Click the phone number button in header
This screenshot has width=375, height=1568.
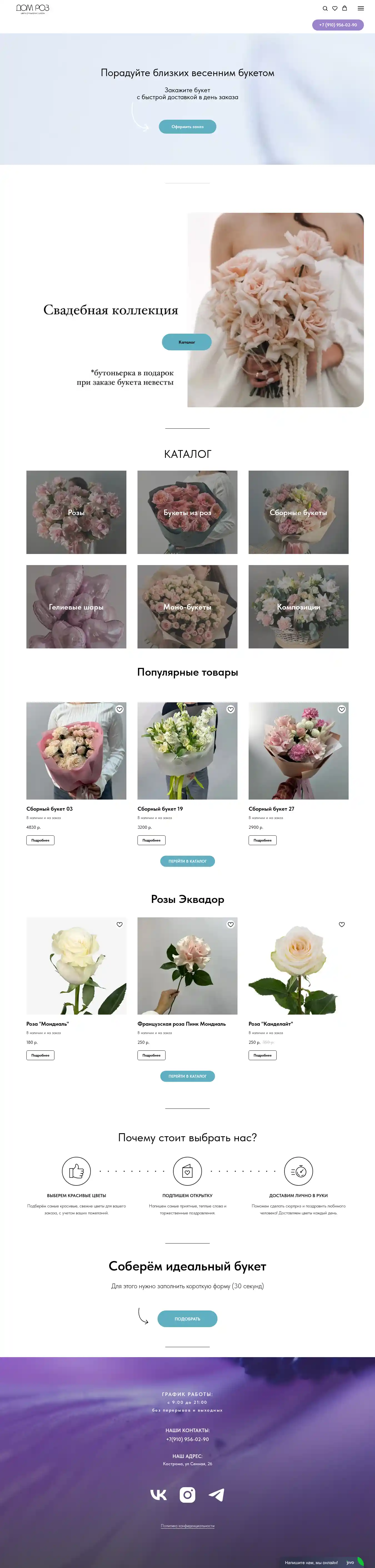338,25
